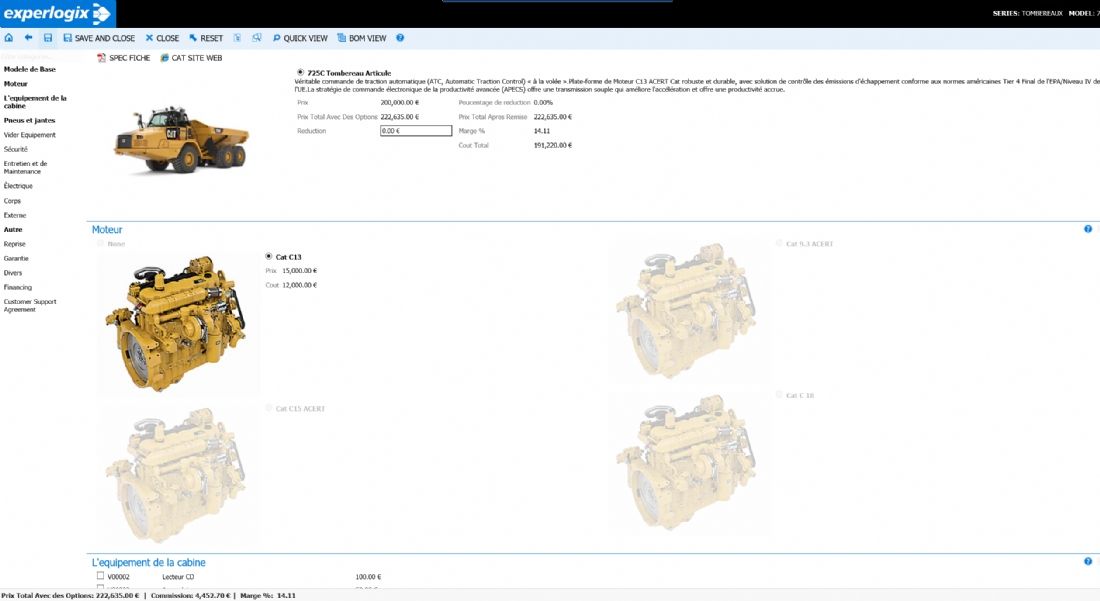Open Financing category

coord(18,288)
